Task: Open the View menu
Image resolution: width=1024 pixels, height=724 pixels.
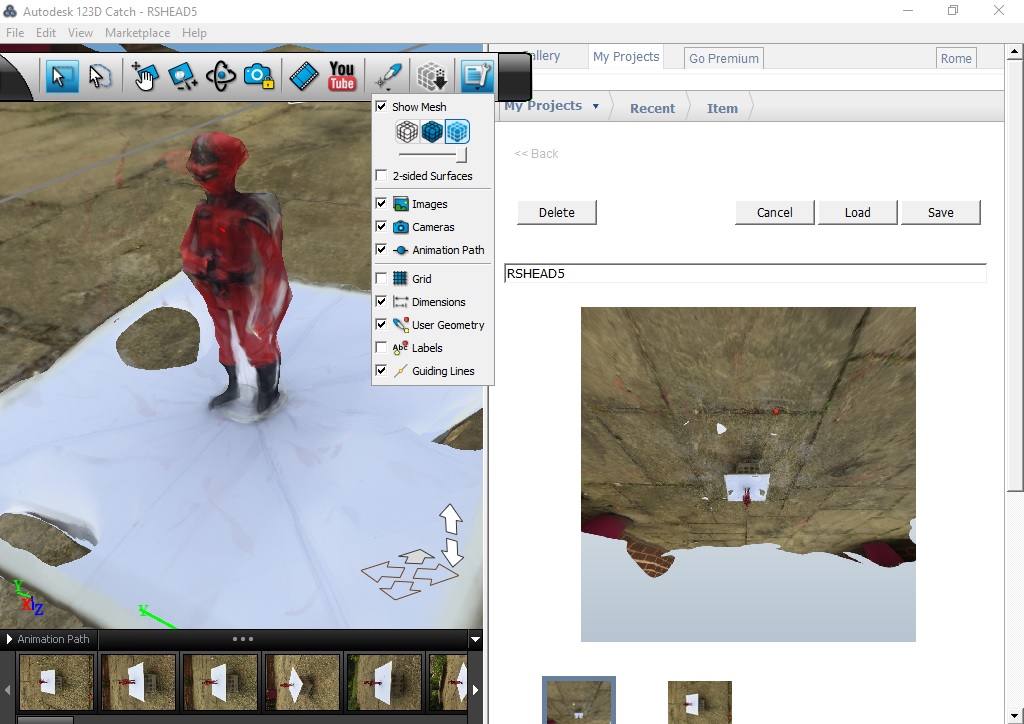Action: coord(80,33)
